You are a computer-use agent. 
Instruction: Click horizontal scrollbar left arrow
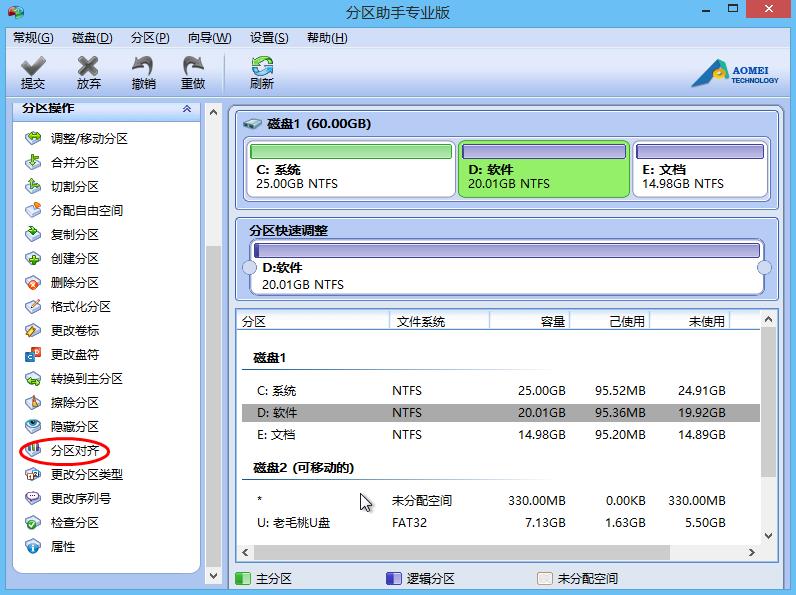[x=246, y=552]
